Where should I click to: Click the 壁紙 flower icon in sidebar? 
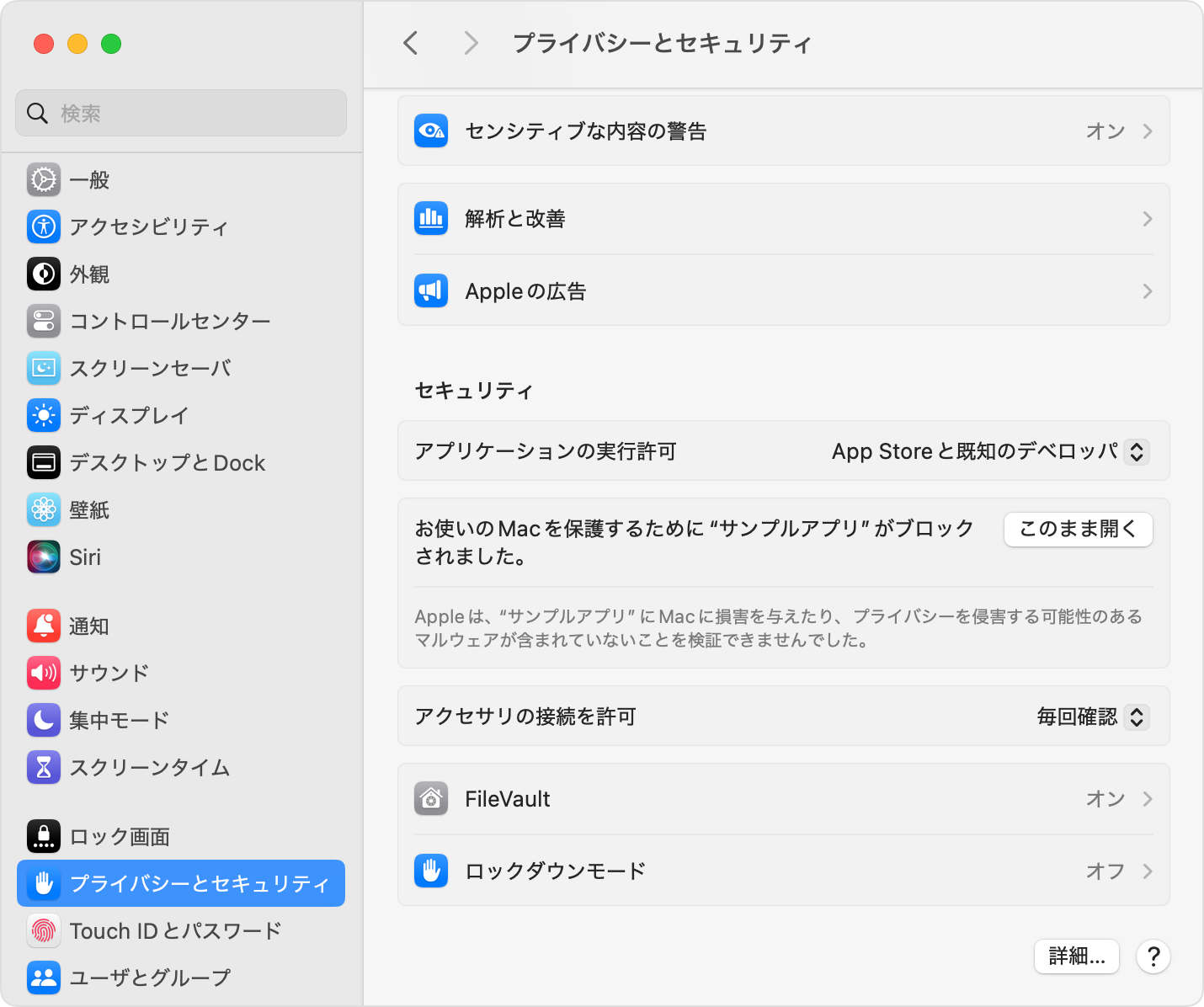click(x=43, y=509)
